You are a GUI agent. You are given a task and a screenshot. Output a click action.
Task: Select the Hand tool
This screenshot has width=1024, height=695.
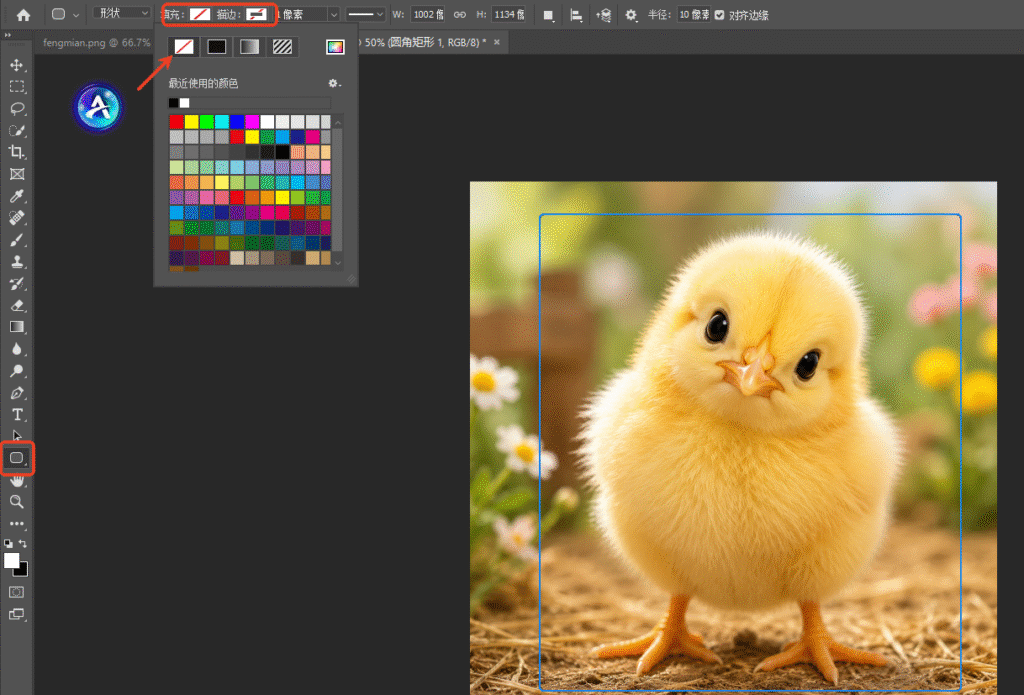point(17,480)
